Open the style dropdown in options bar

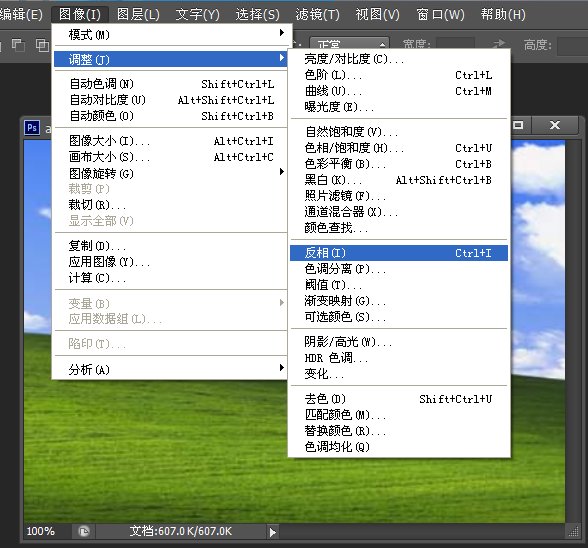coord(350,43)
